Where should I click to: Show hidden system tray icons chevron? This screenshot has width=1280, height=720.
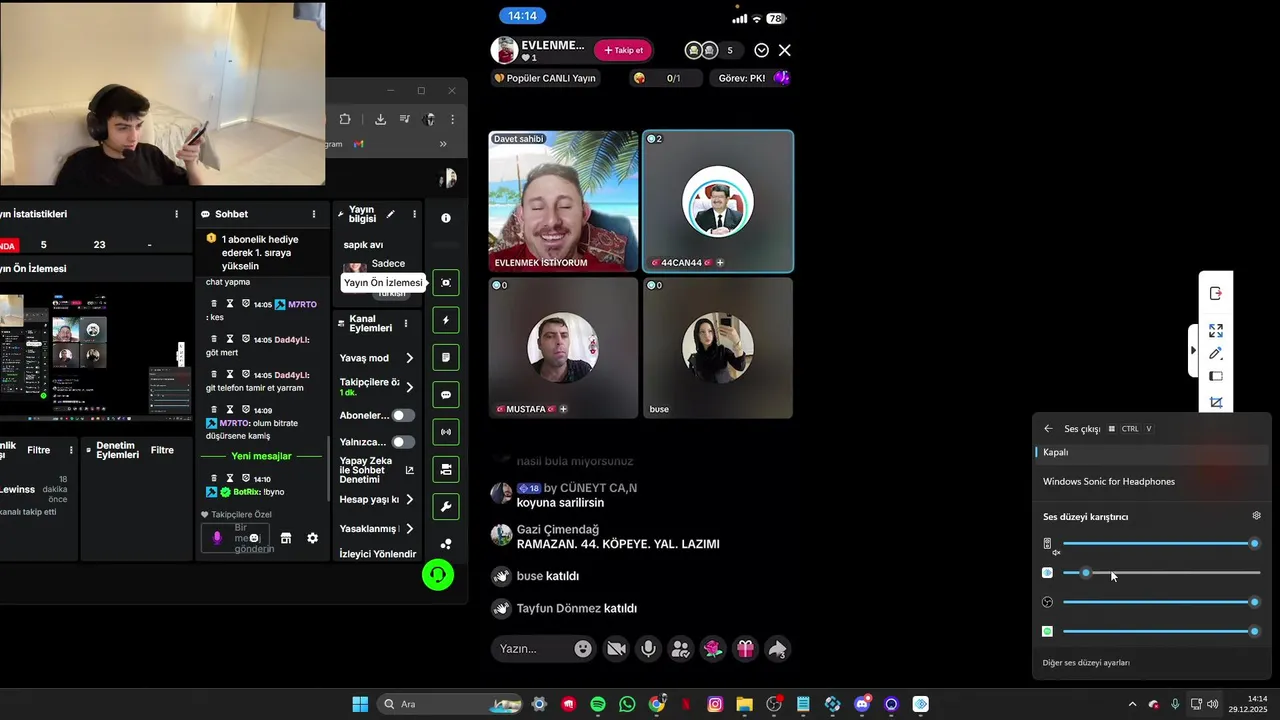coord(1132,704)
